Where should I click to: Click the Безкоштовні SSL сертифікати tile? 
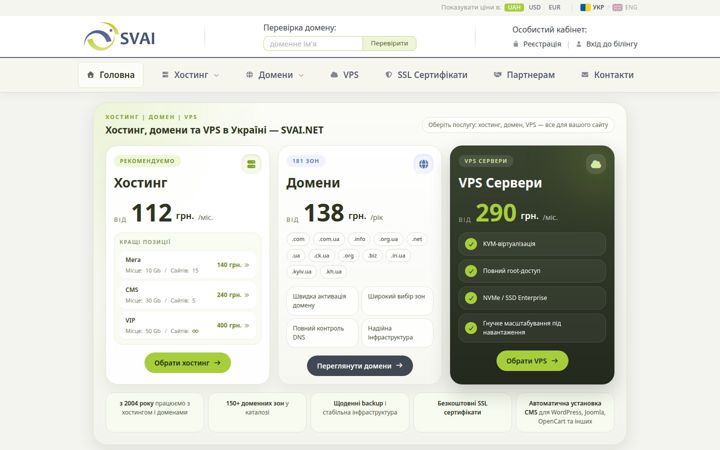[462, 412]
